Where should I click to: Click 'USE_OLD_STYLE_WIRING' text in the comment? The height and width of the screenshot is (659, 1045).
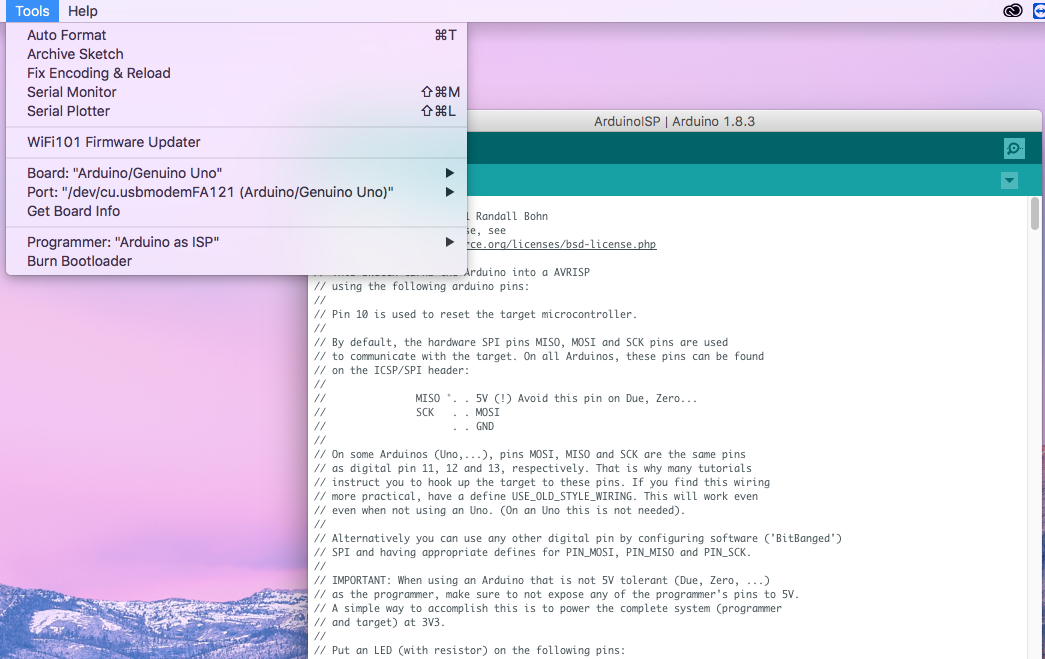pyautogui.click(x=572, y=496)
